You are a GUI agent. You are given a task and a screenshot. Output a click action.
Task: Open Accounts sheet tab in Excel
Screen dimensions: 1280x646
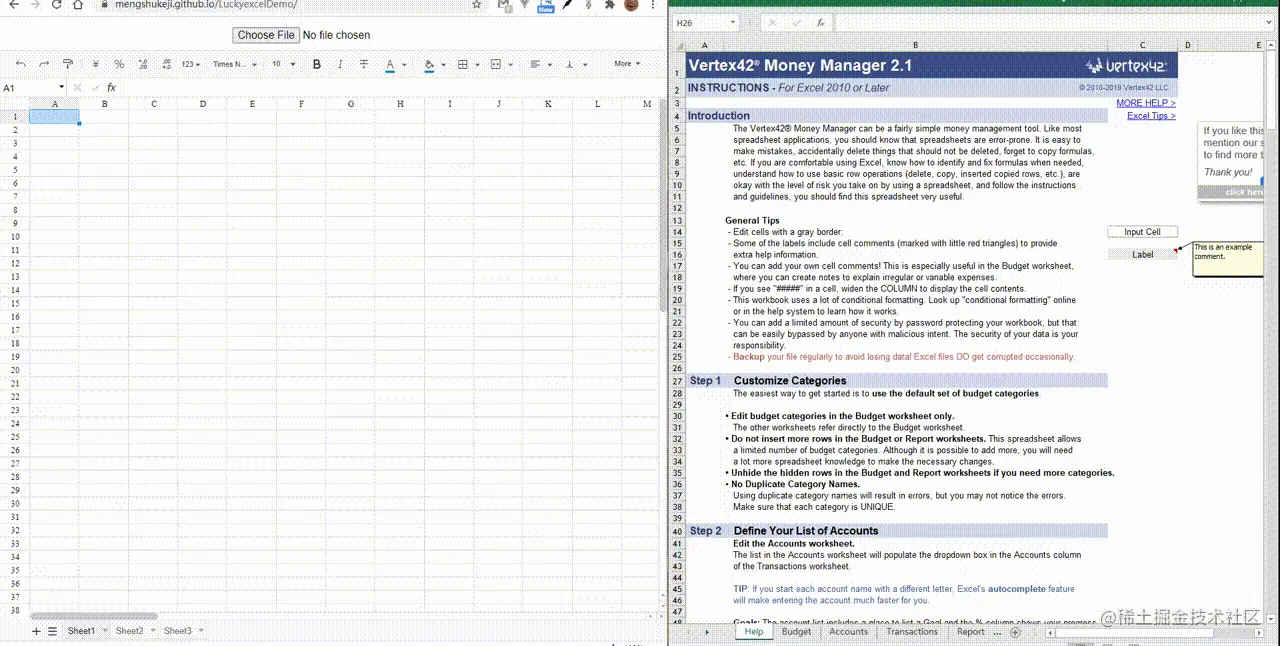pyautogui.click(x=849, y=632)
